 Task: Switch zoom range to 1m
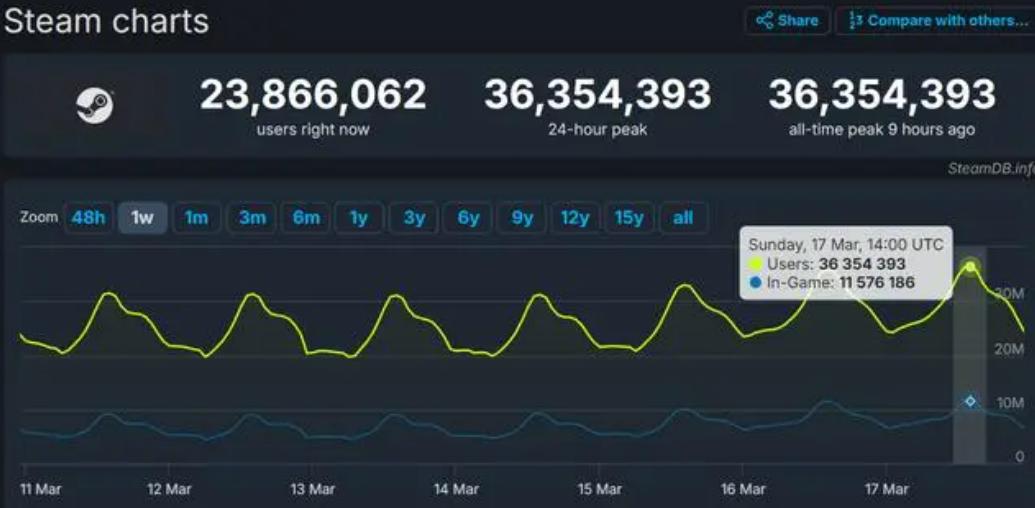pyautogui.click(x=196, y=218)
